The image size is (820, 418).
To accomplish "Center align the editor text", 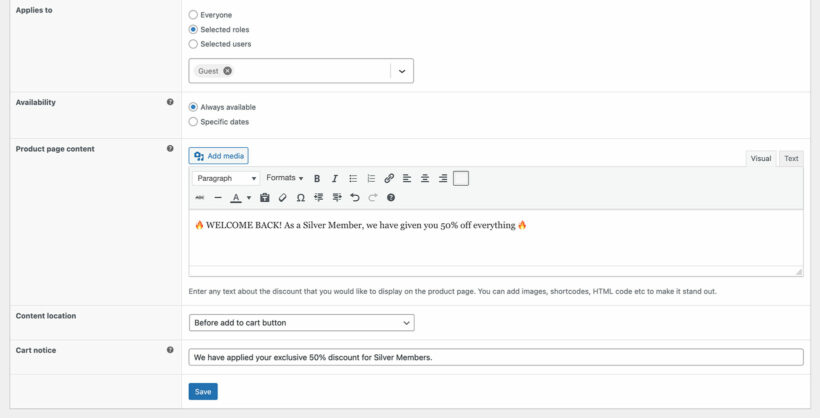I will [x=425, y=178].
